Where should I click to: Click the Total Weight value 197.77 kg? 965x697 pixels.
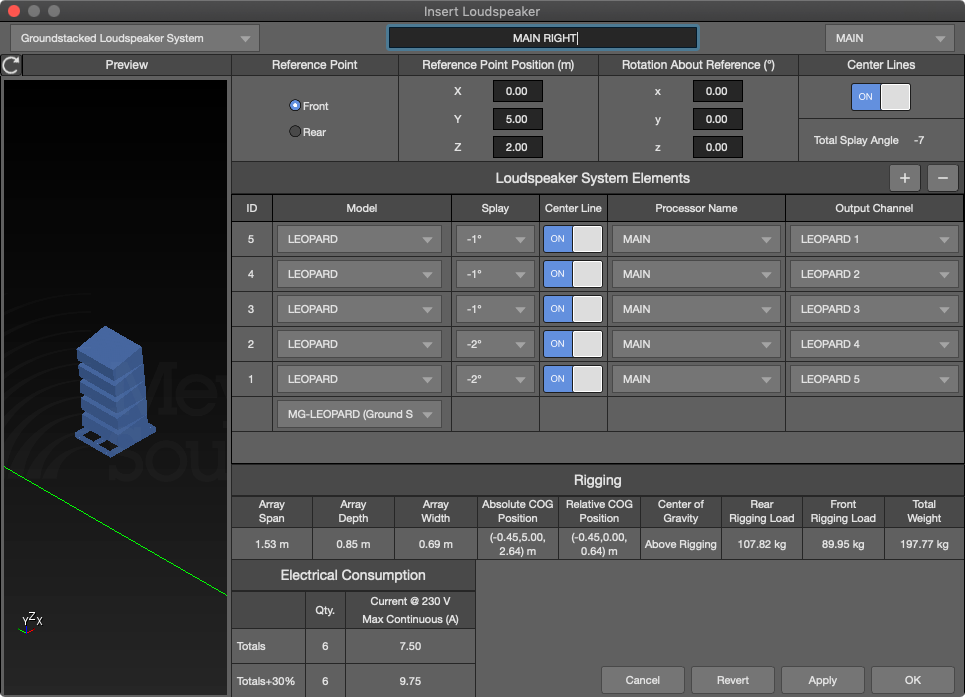[x=924, y=544]
